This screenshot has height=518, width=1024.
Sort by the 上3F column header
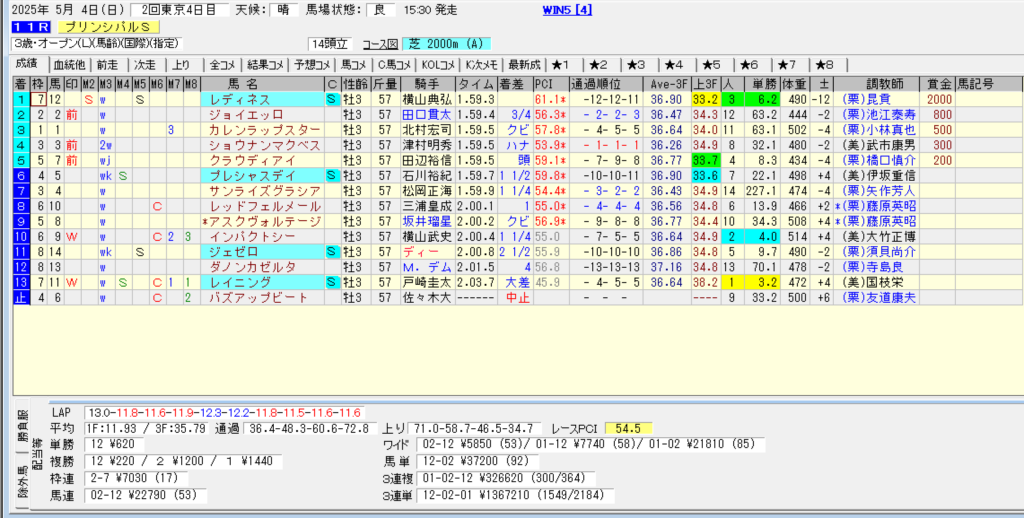click(x=705, y=82)
